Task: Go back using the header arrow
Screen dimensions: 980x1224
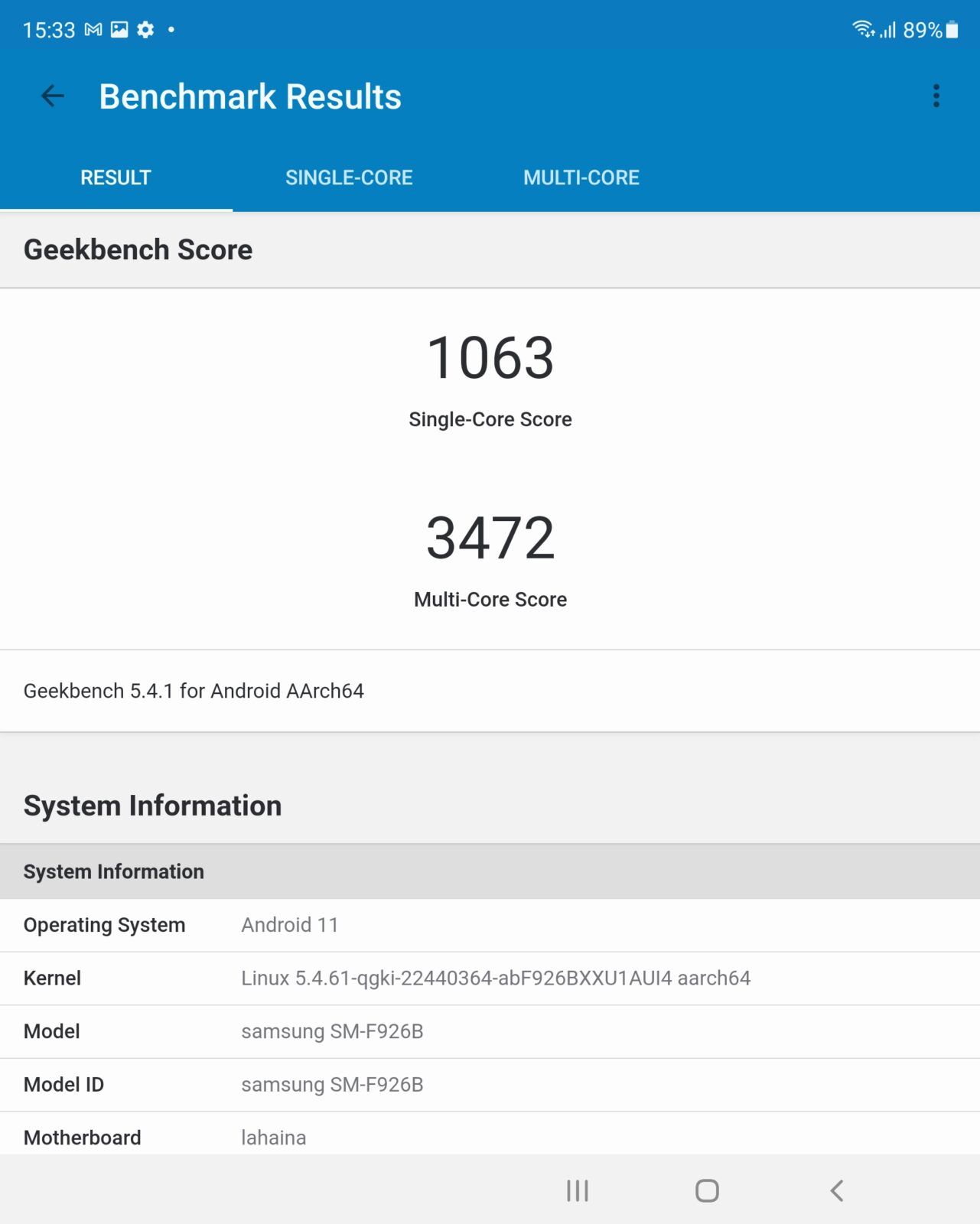Action: tap(52, 96)
